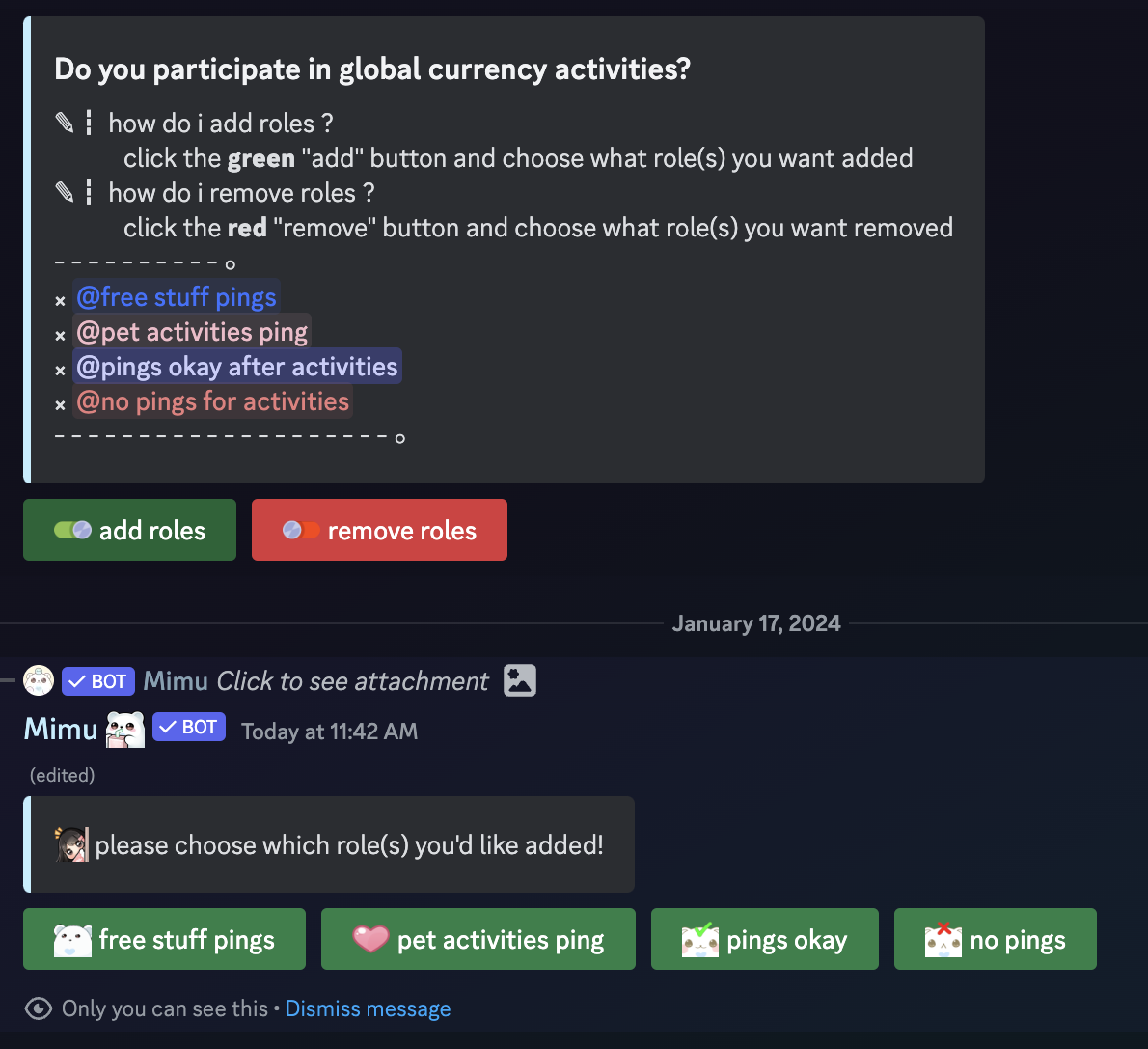Image resolution: width=1148 pixels, height=1049 pixels.
Task: Click the anime girl emoji in the embed
Action: [x=71, y=843]
